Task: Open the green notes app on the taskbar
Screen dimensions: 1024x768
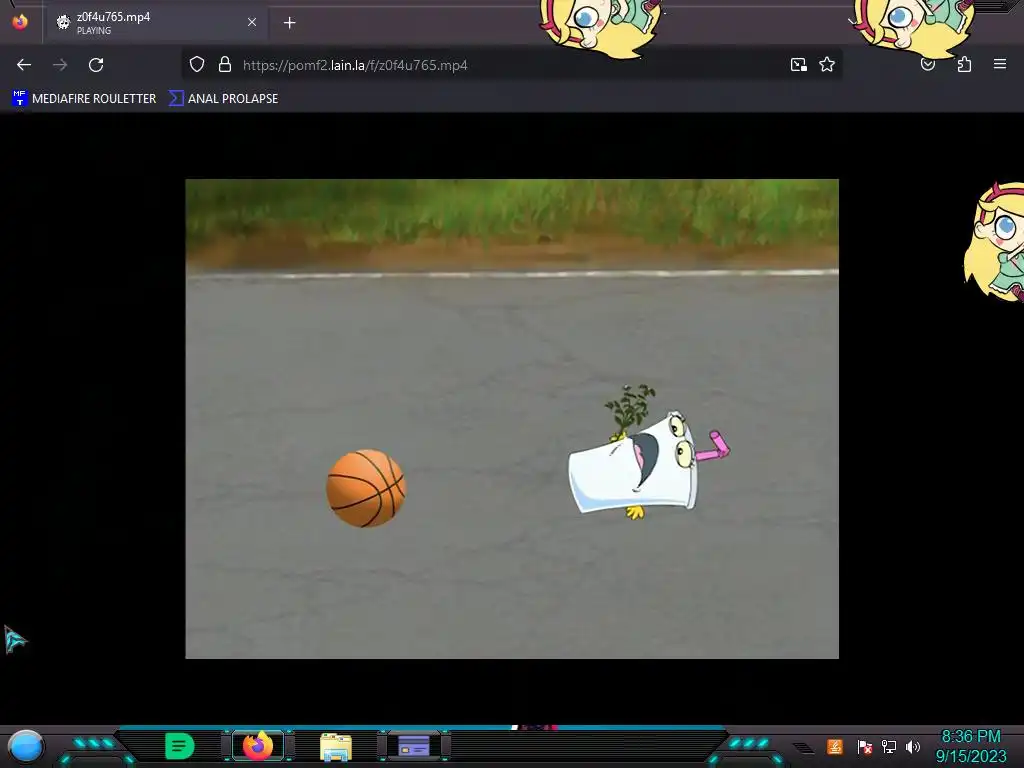Action: 180,746
